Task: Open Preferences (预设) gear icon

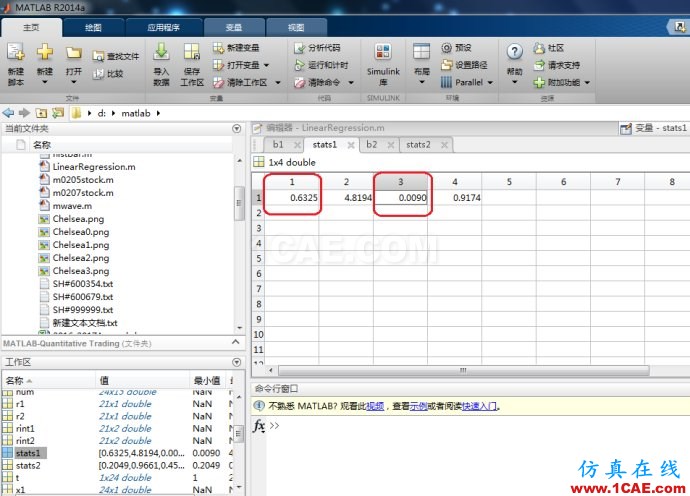Action: 446,48
